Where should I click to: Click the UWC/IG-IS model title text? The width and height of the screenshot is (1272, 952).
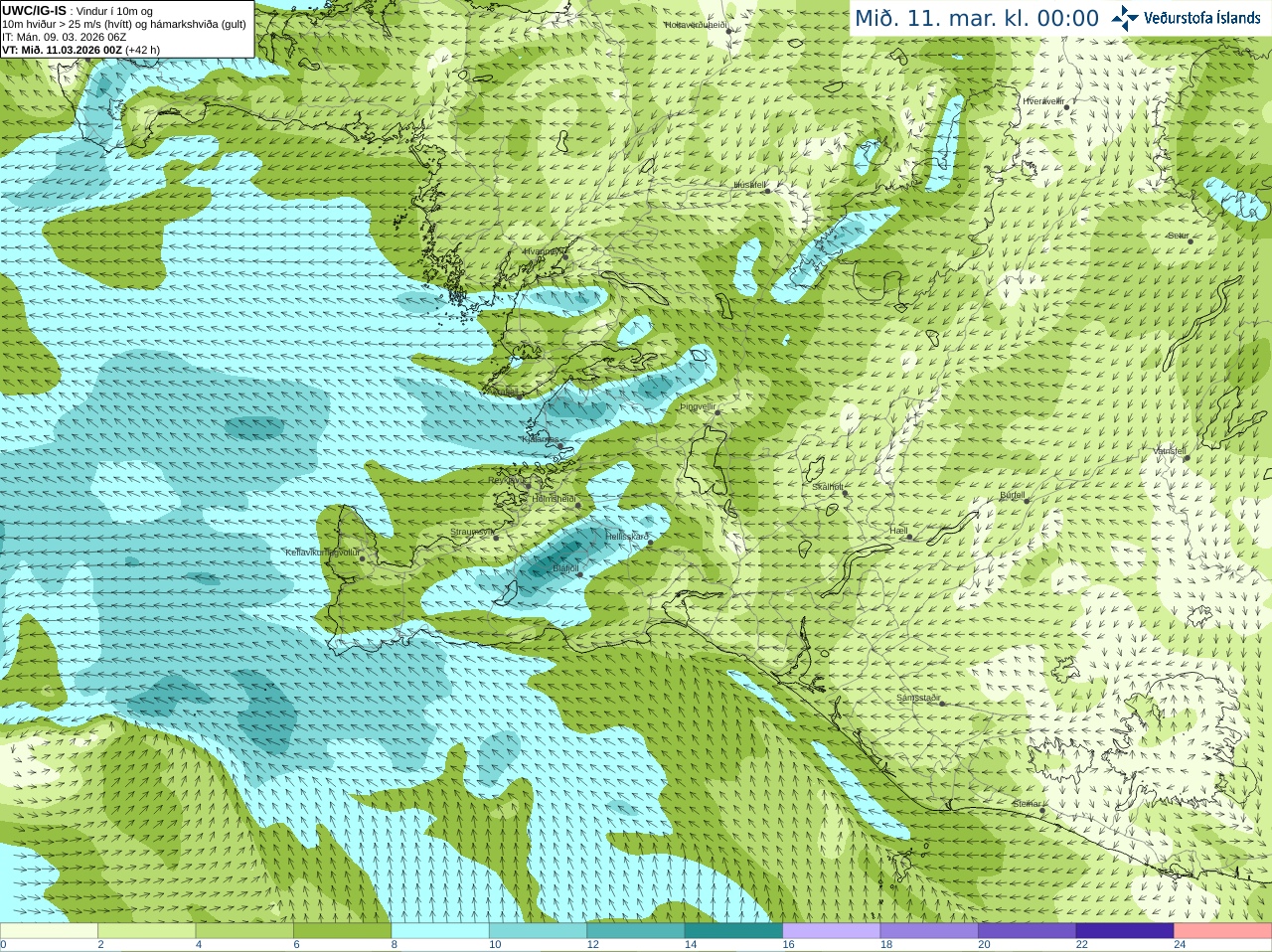[35, 11]
